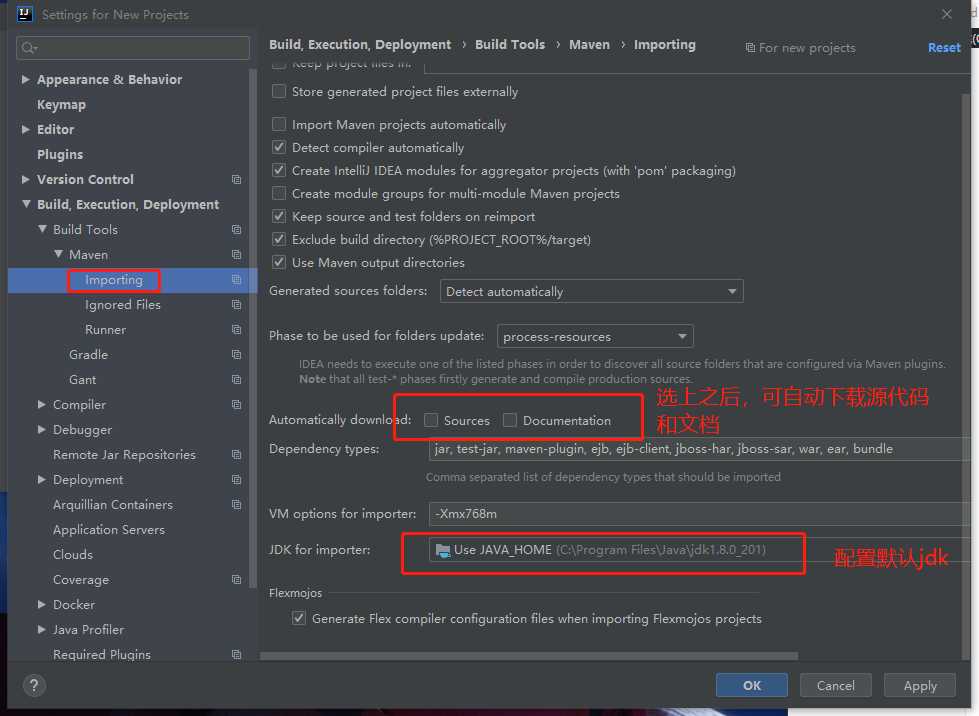The height and width of the screenshot is (716, 979).
Task: Click the horizontal scrollbar at panel bottom
Action: [x=529, y=656]
